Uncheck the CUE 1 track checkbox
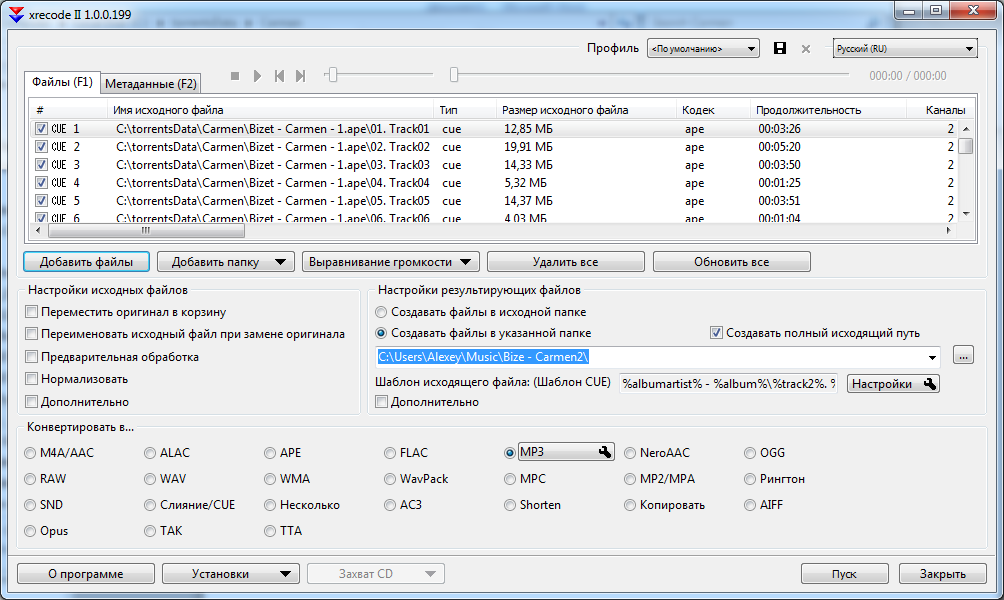This screenshot has height=600, width=1004. coord(41,129)
